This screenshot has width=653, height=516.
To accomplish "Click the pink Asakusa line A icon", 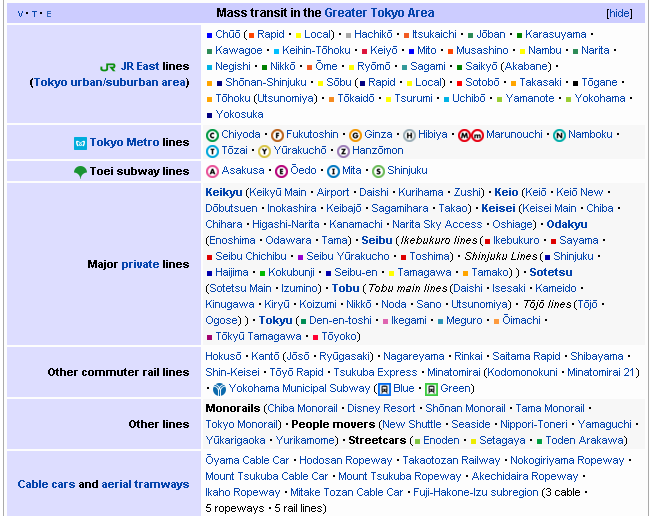I will [x=212, y=171].
